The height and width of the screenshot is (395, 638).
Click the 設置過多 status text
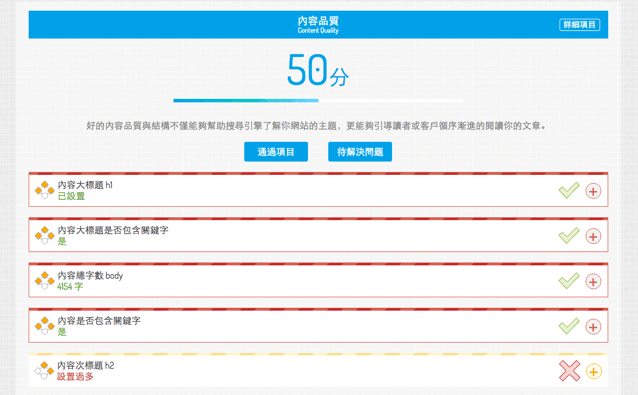(x=75, y=377)
